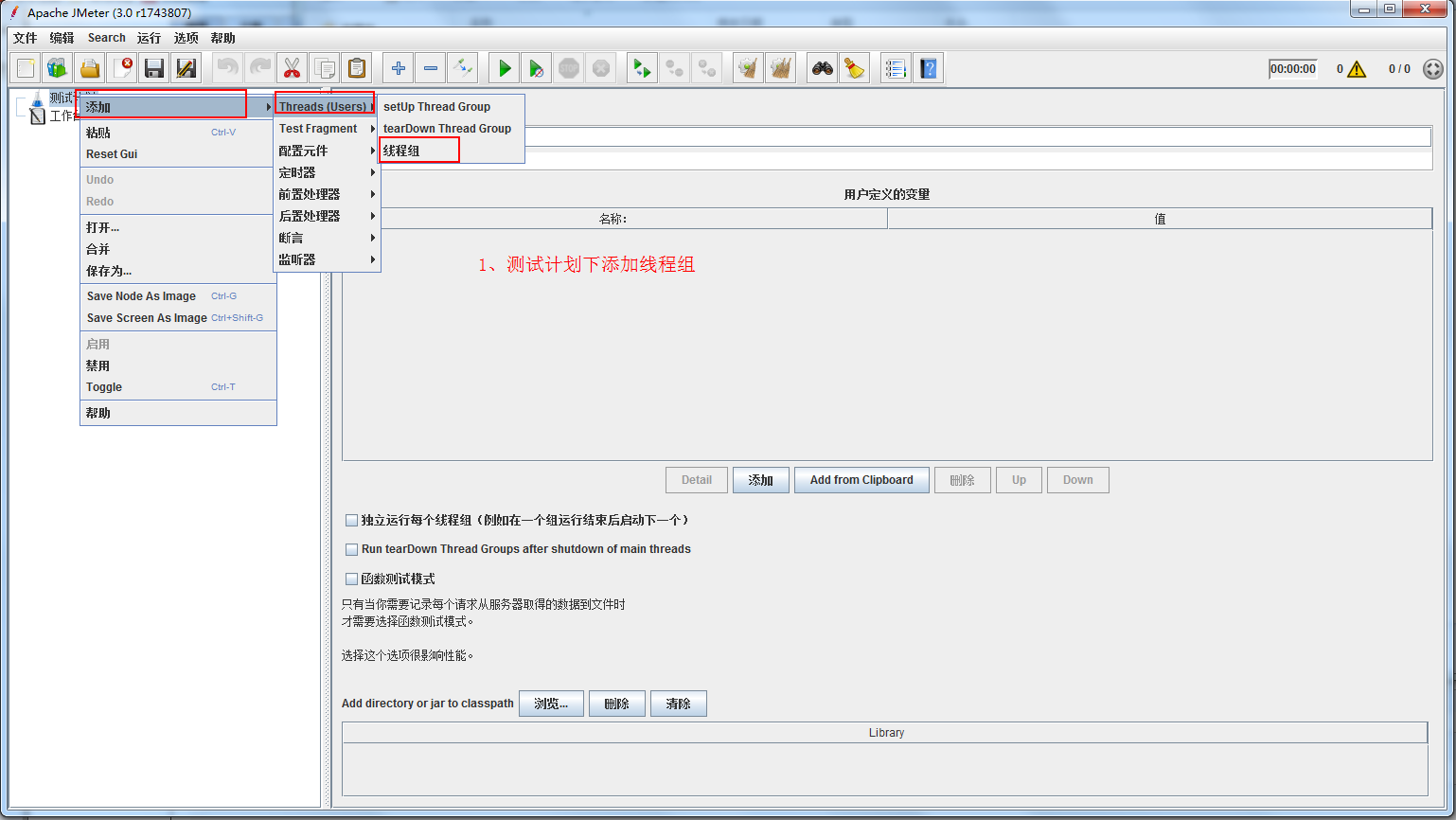Image resolution: width=1456 pixels, height=820 pixels.
Task: Click the 浏览... button
Action: click(x=551, y=704)
